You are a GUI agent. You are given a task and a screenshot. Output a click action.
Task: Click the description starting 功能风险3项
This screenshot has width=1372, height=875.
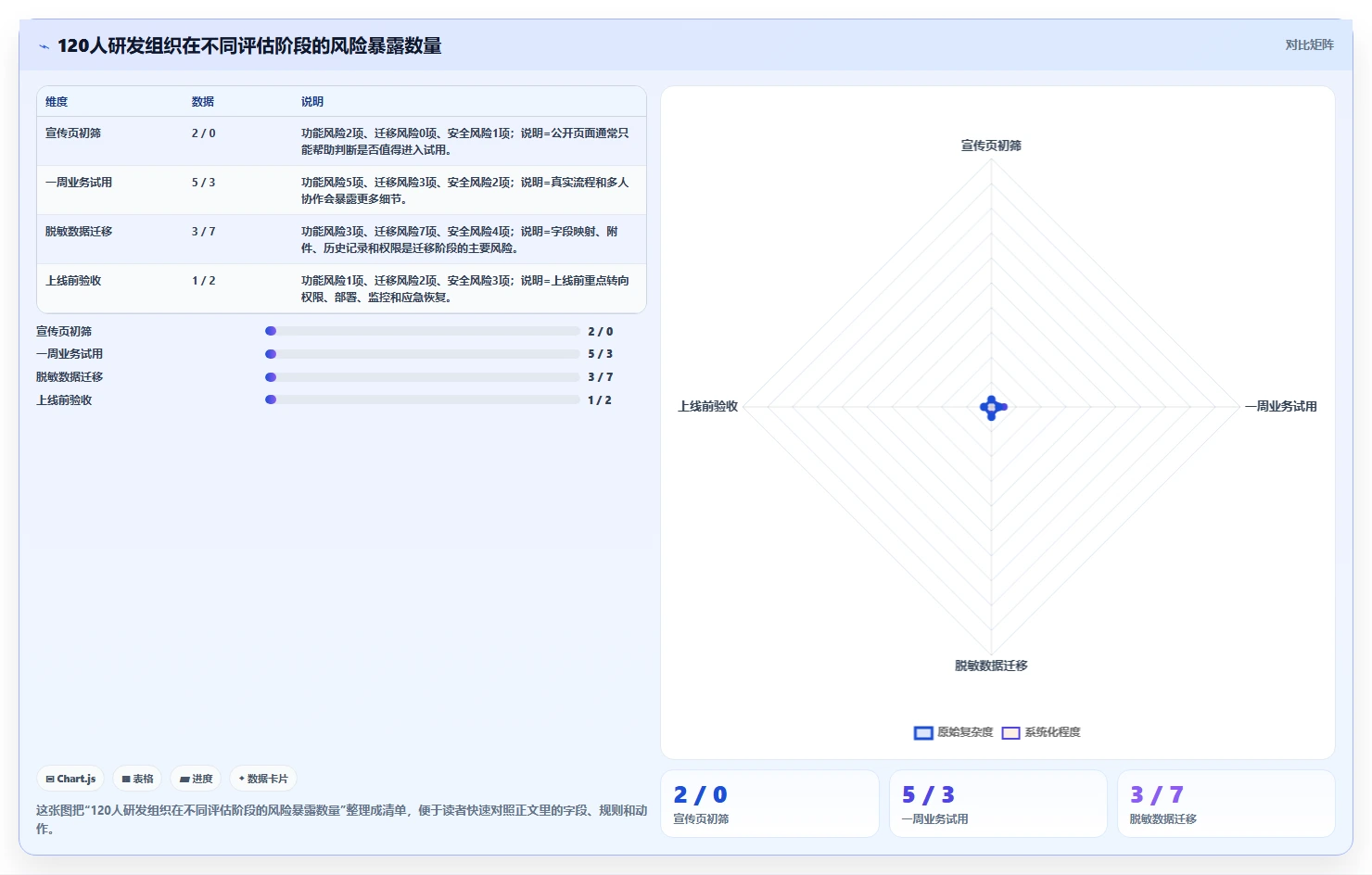pyautogui.click(x=460, y=239)
